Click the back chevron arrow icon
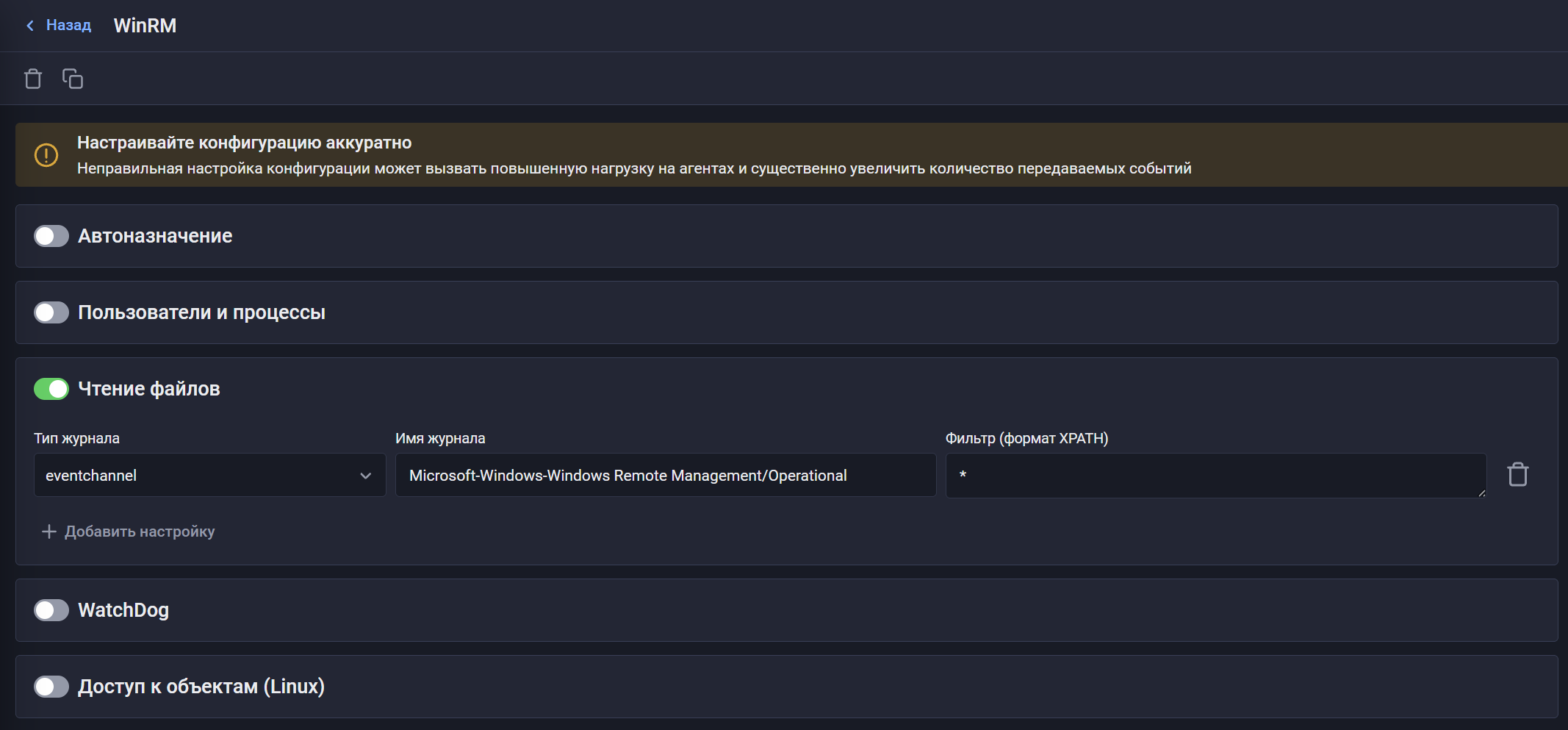Viewport: 1568px width, 730px height. (30, 26)
